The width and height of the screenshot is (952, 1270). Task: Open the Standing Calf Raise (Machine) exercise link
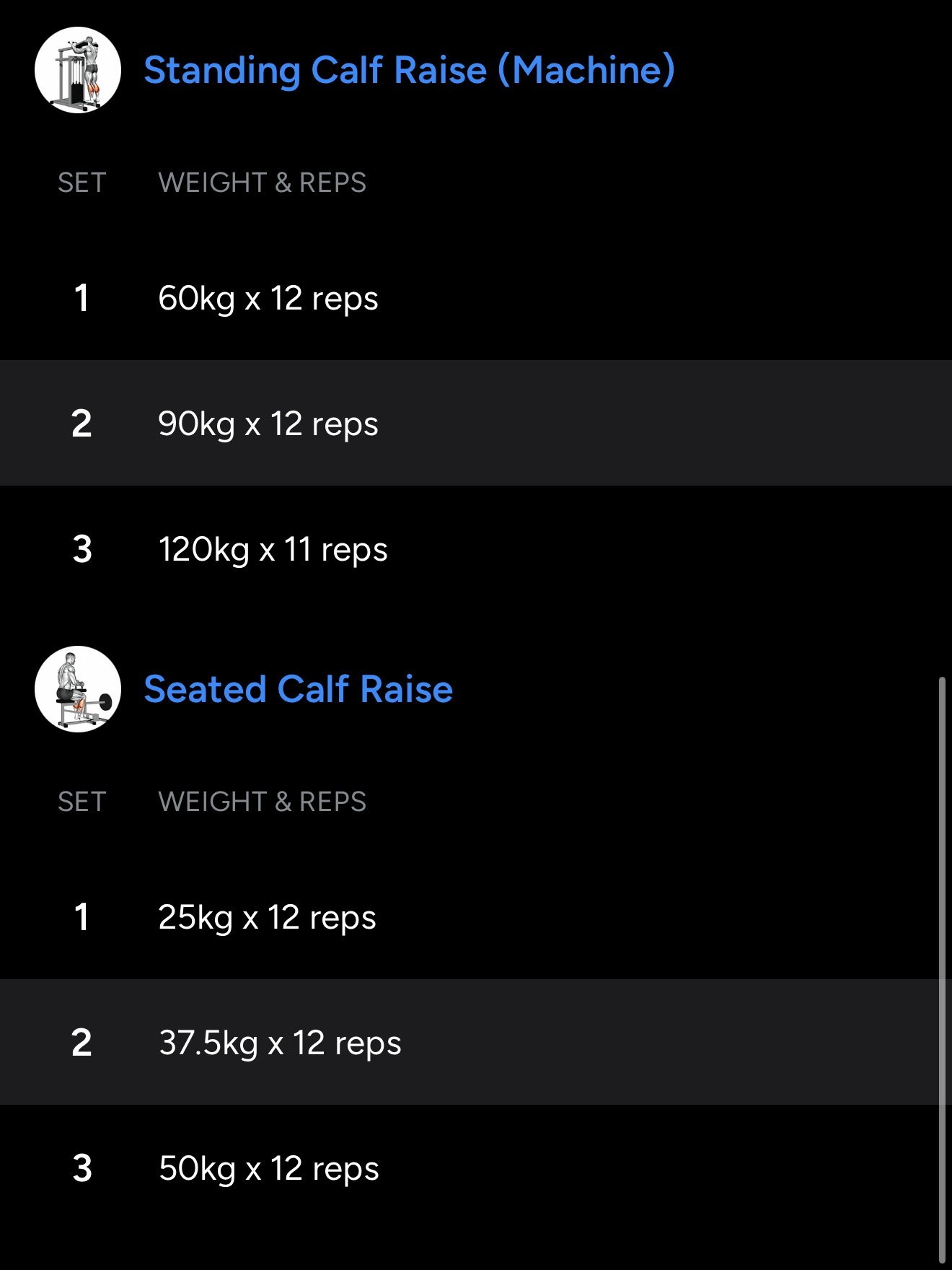409,70
